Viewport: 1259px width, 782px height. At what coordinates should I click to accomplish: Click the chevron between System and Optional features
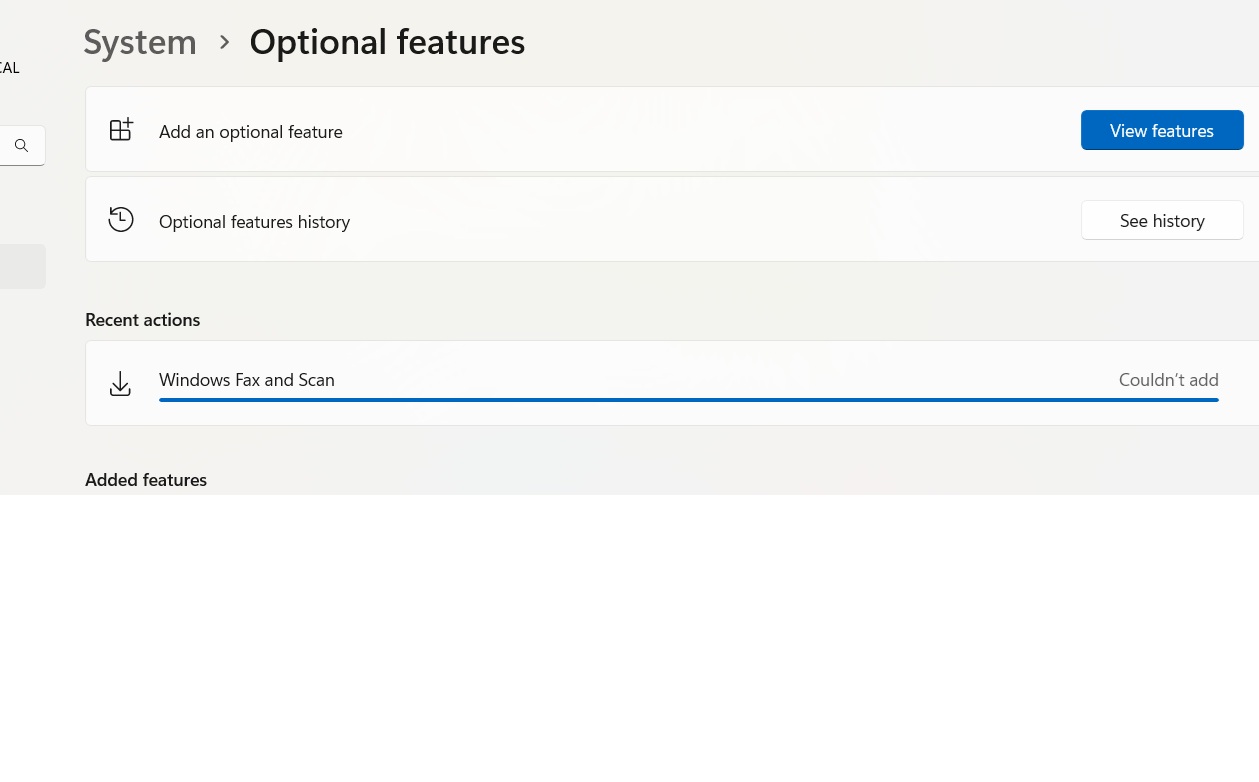click(224, 42)
